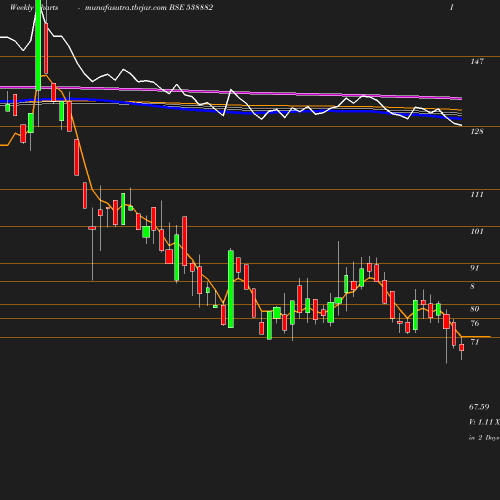Click the 101 price level label
The height and width of the screenshot is (500, 500).
[x=477, y=231]
